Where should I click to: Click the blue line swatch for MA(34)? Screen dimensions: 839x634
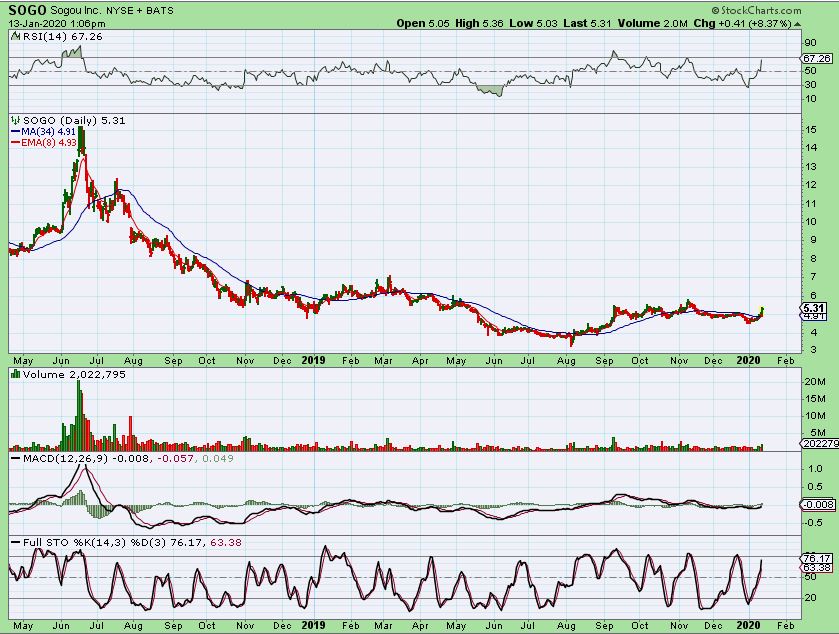tap(15, 130)
